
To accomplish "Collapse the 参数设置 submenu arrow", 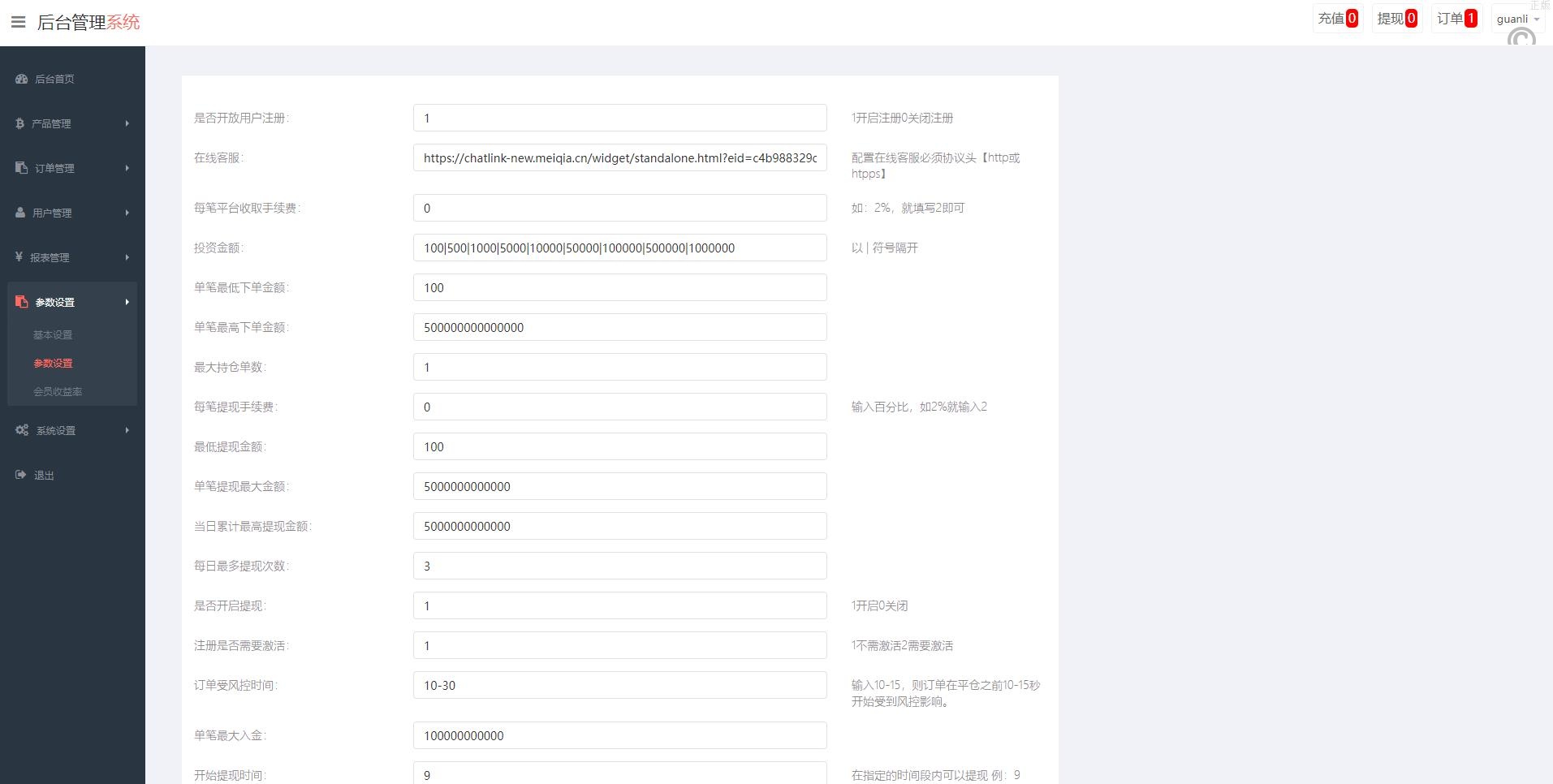I will [x=127, y=302].
